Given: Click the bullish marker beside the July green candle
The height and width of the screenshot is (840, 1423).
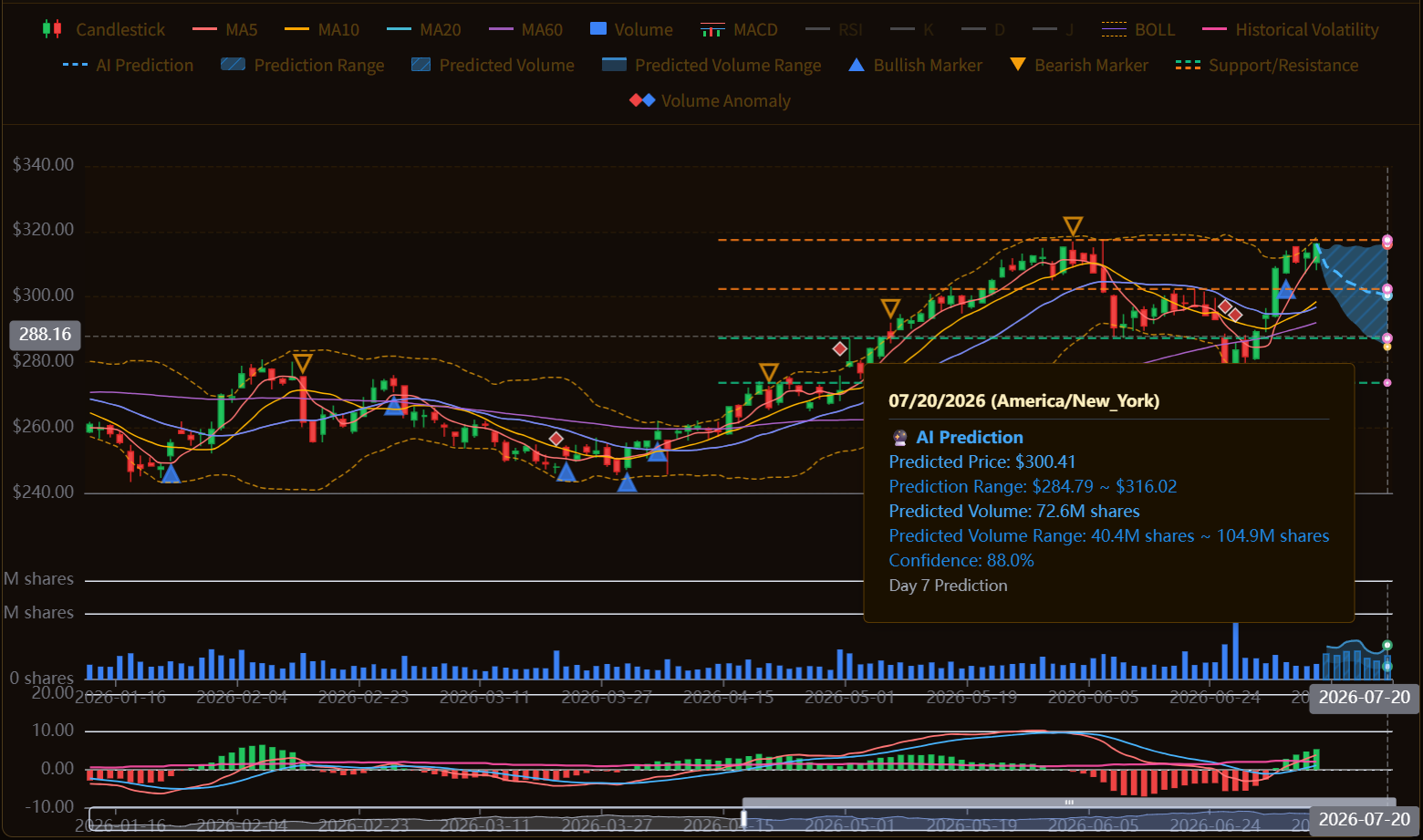Looking at the screenshot, I should point(1286,290).
